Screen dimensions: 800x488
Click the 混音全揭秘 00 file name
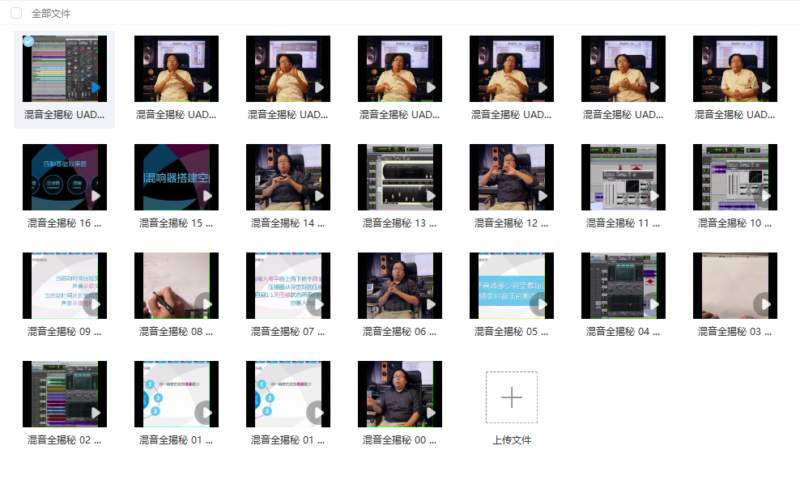(399, 440)
